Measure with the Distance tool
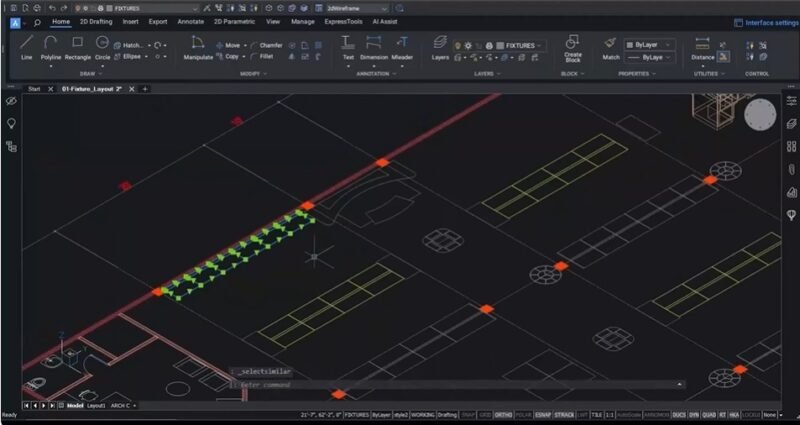This screenshot has height=425, width=800. coord(703,48)
